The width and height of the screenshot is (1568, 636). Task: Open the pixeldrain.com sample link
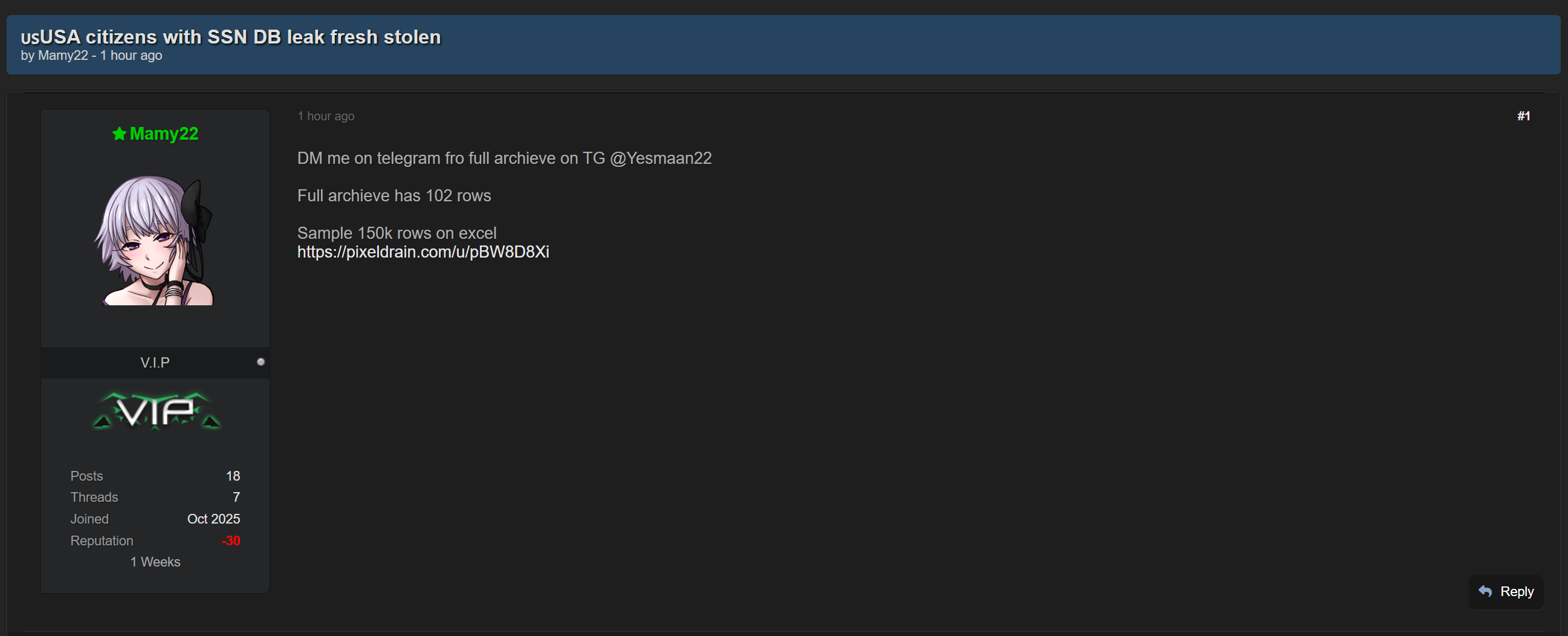pos(423,252)
